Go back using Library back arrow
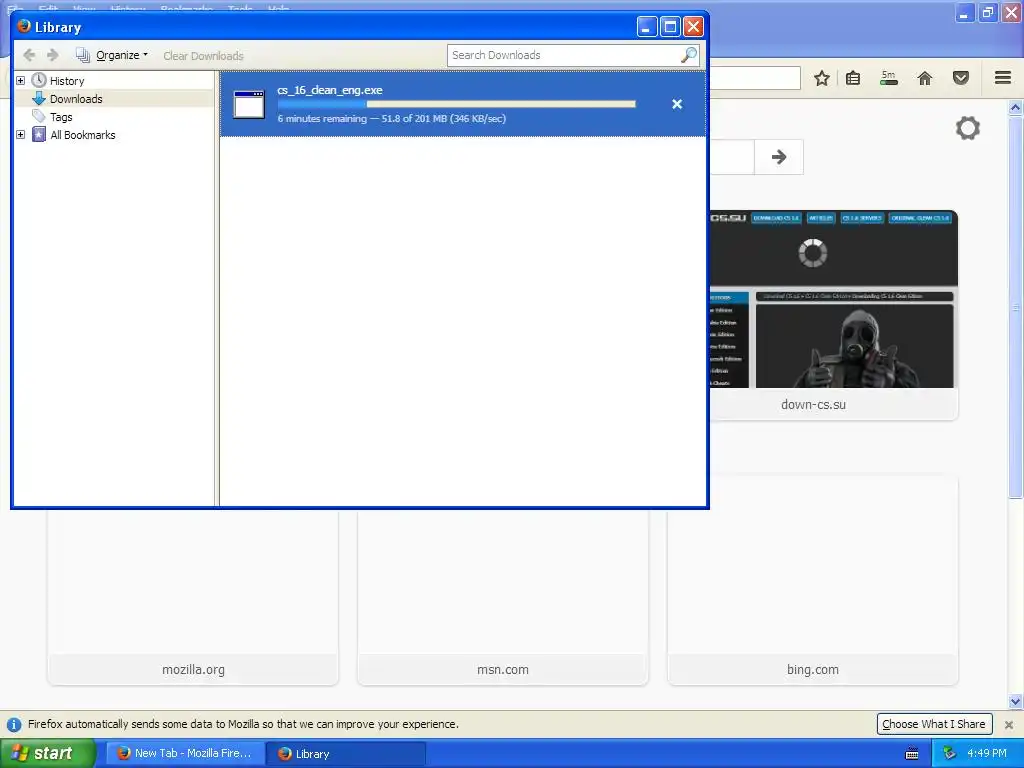 (29, 56)
